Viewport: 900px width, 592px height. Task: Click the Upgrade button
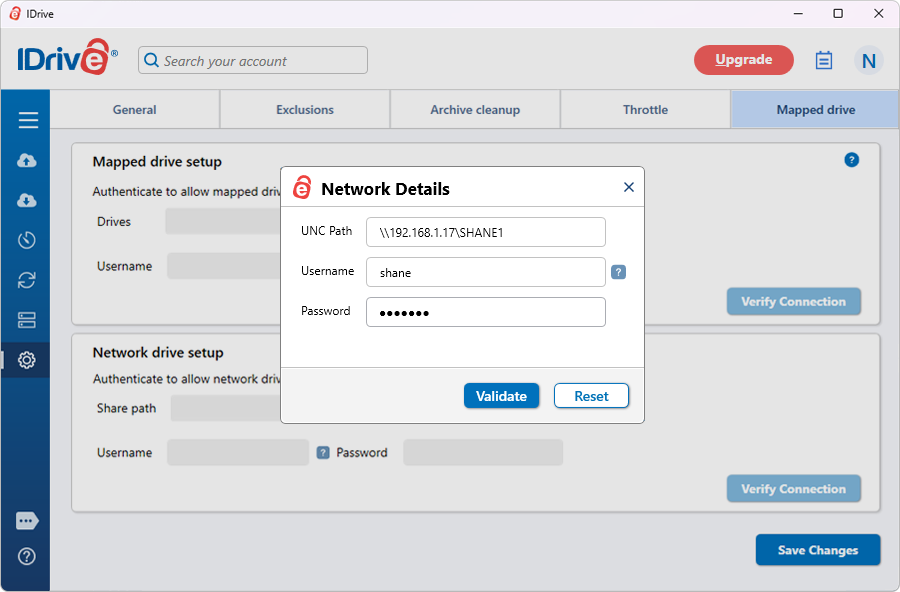click(744, 60)
